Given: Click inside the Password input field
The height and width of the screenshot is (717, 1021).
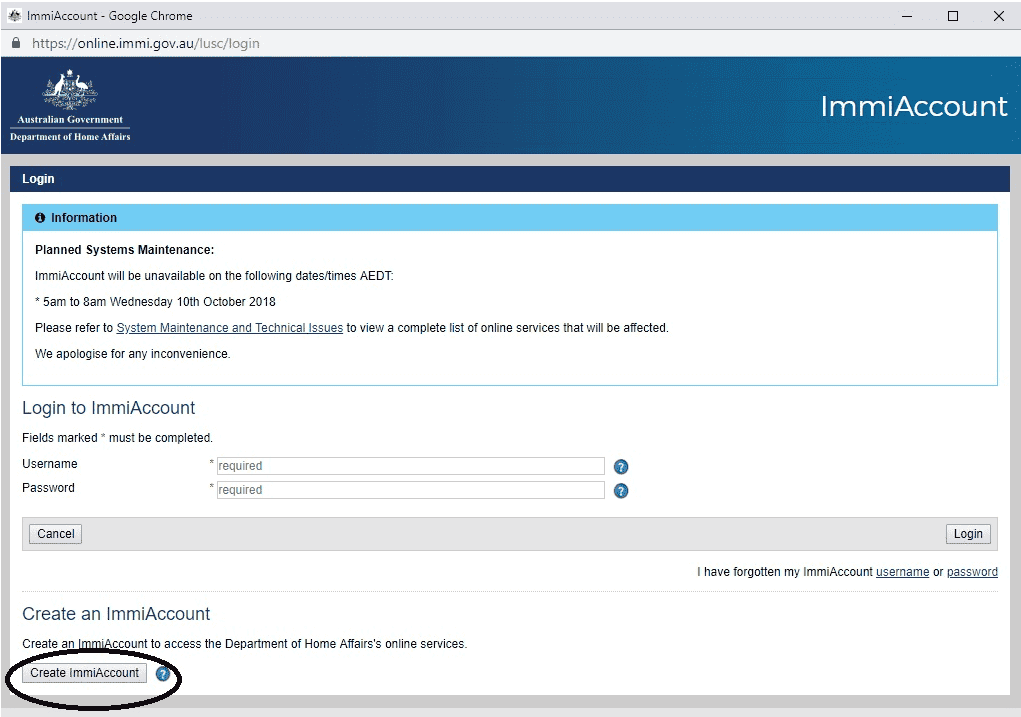Looking at the screenshot, I should pyautogui.click(x=410, y=490).
